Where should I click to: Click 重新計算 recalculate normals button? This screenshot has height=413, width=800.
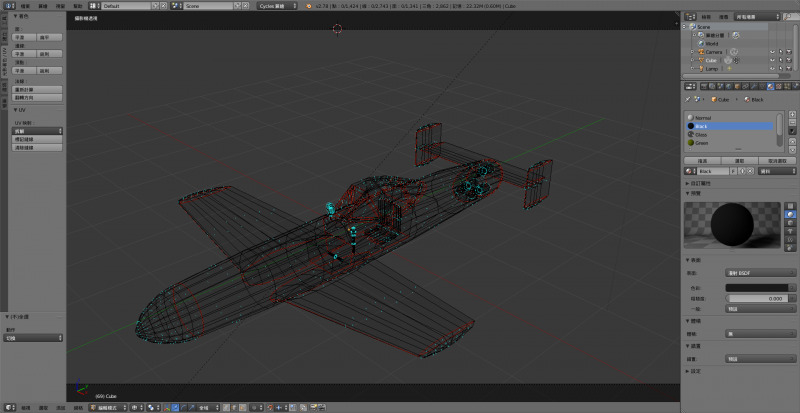click(x=37, y=89)
